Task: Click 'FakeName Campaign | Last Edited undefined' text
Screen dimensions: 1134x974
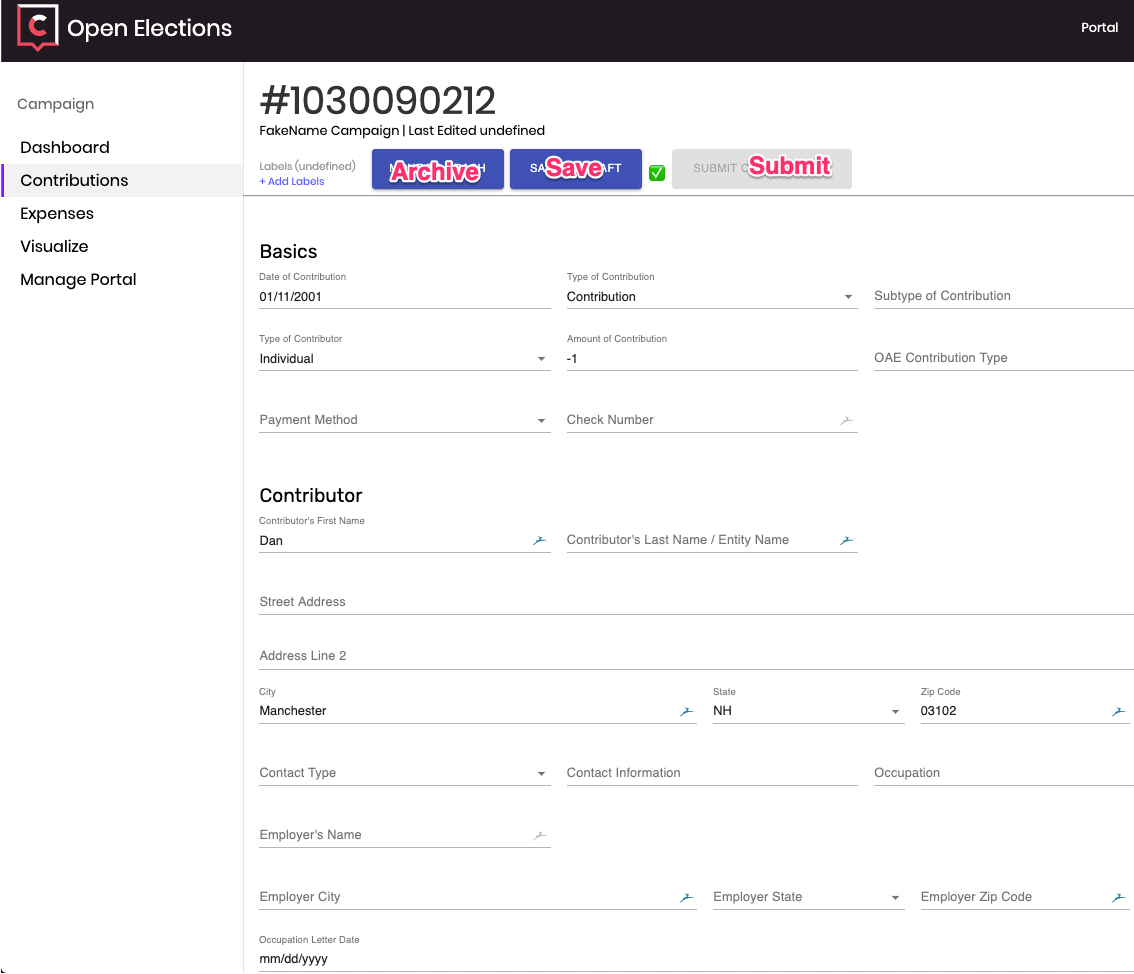Action: 402,131
